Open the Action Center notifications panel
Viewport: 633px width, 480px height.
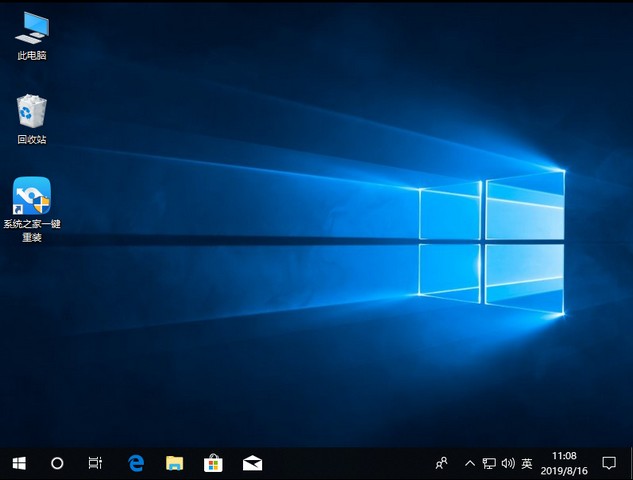[609, 463]
